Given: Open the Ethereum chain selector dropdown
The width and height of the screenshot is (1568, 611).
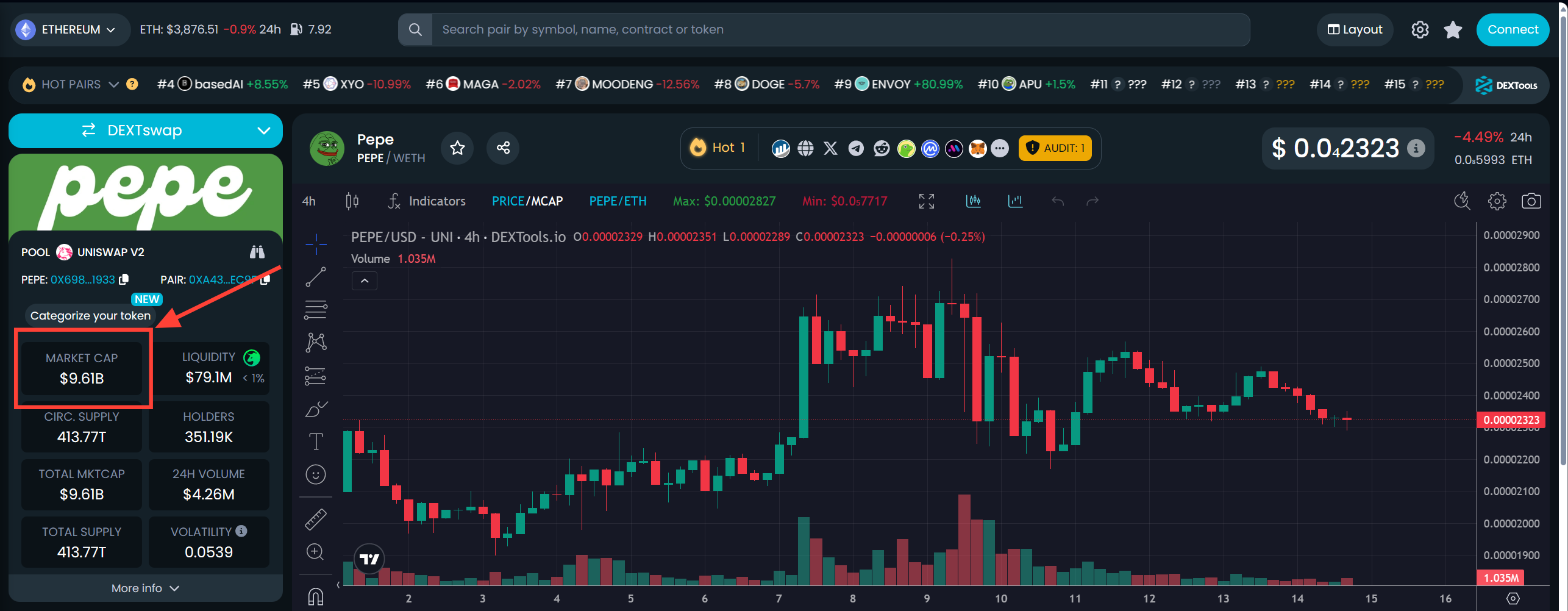Looking at the screenshot, I should pos(70,29).
